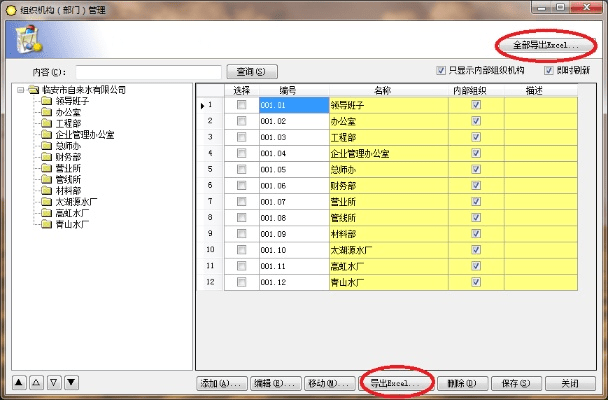Click the 选择 column header
The height and width of the screenshot is (400, 608).
242,91
